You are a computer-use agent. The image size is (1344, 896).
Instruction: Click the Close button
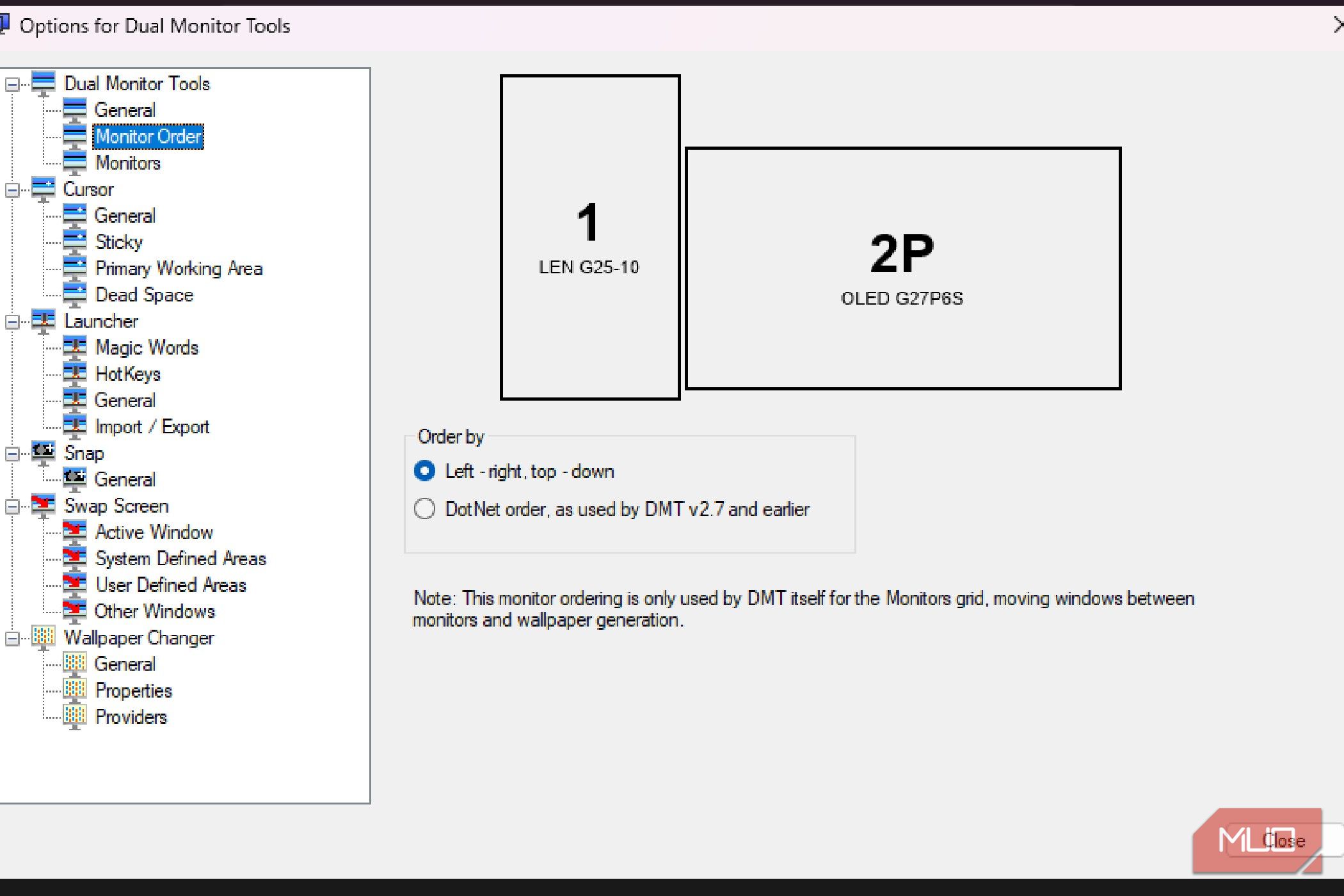(x=1283, y=840)
